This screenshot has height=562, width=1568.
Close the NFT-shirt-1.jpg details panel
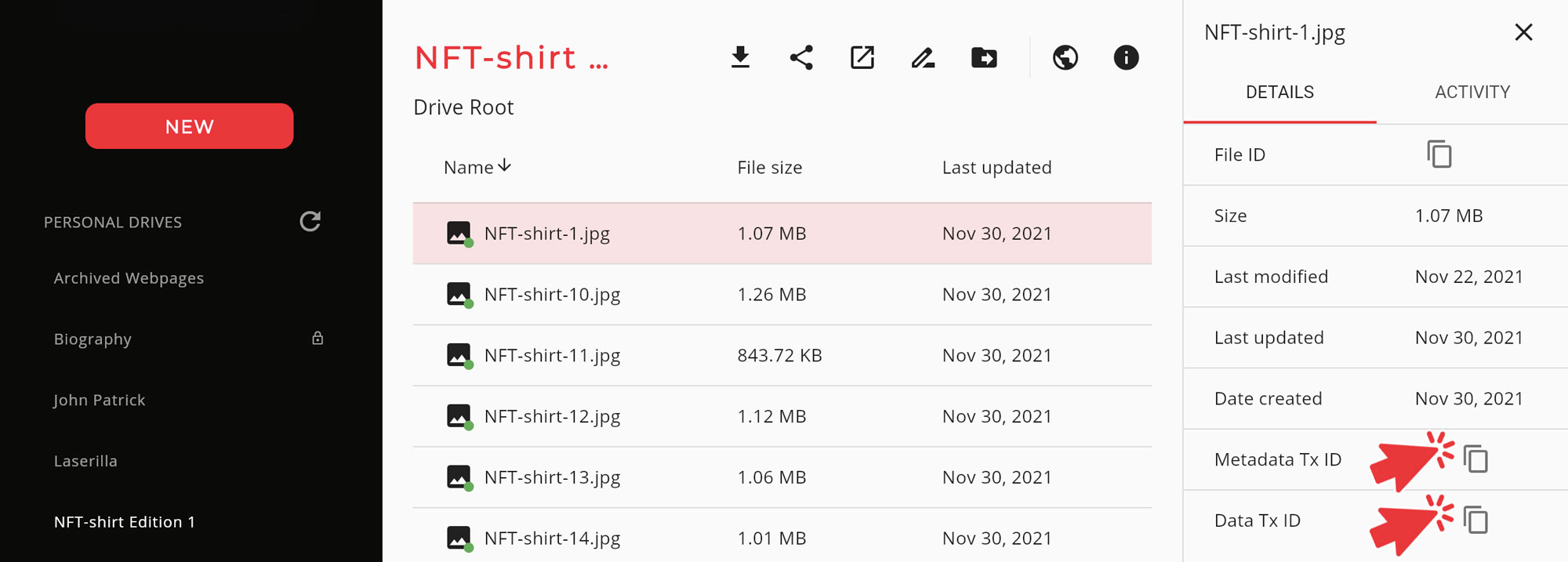point(1523,32)
